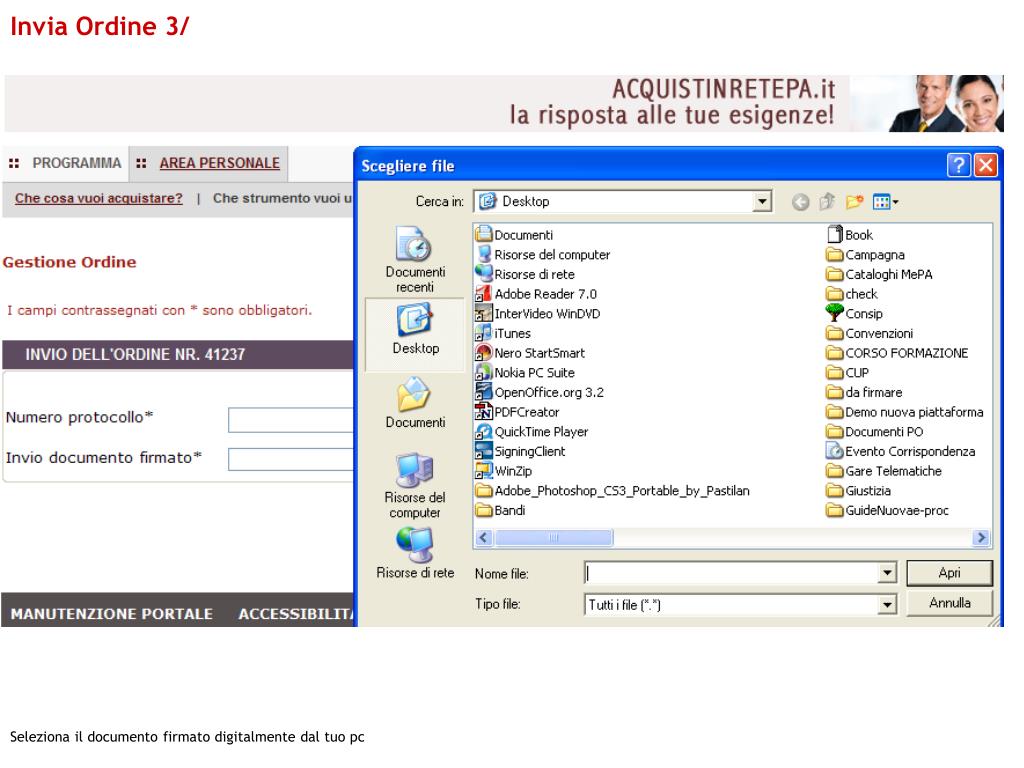Select the da firmare folder

pos(865,392)
